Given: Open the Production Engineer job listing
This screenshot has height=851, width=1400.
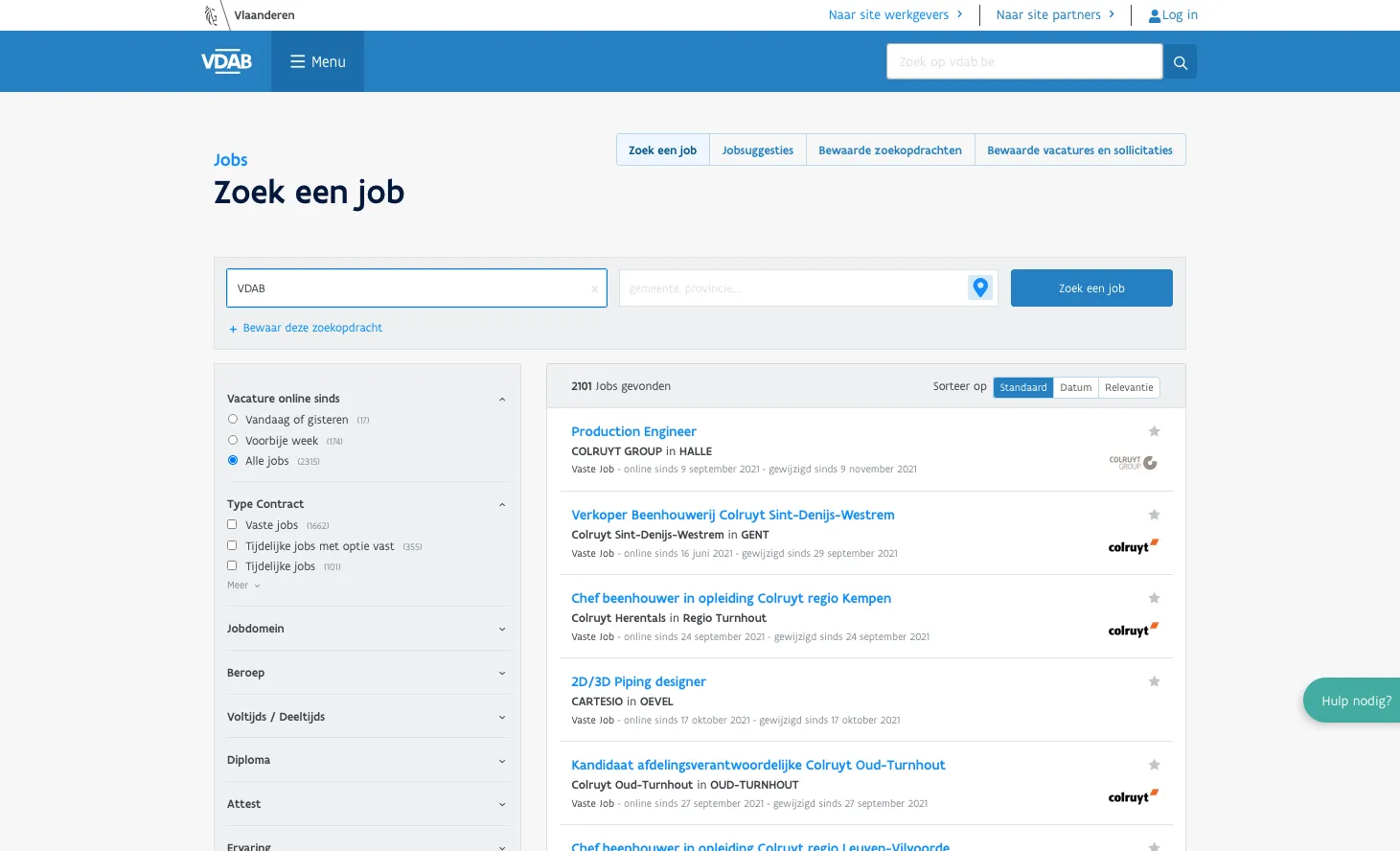Looking at the screenshot, I should click(x=633, y=431).
